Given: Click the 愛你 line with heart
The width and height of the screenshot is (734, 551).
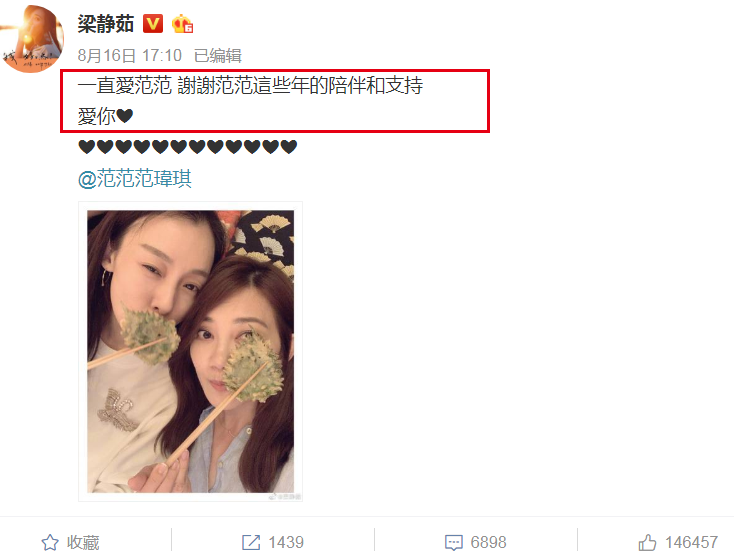Looking at the screenshot, I should tap(105, 116).
